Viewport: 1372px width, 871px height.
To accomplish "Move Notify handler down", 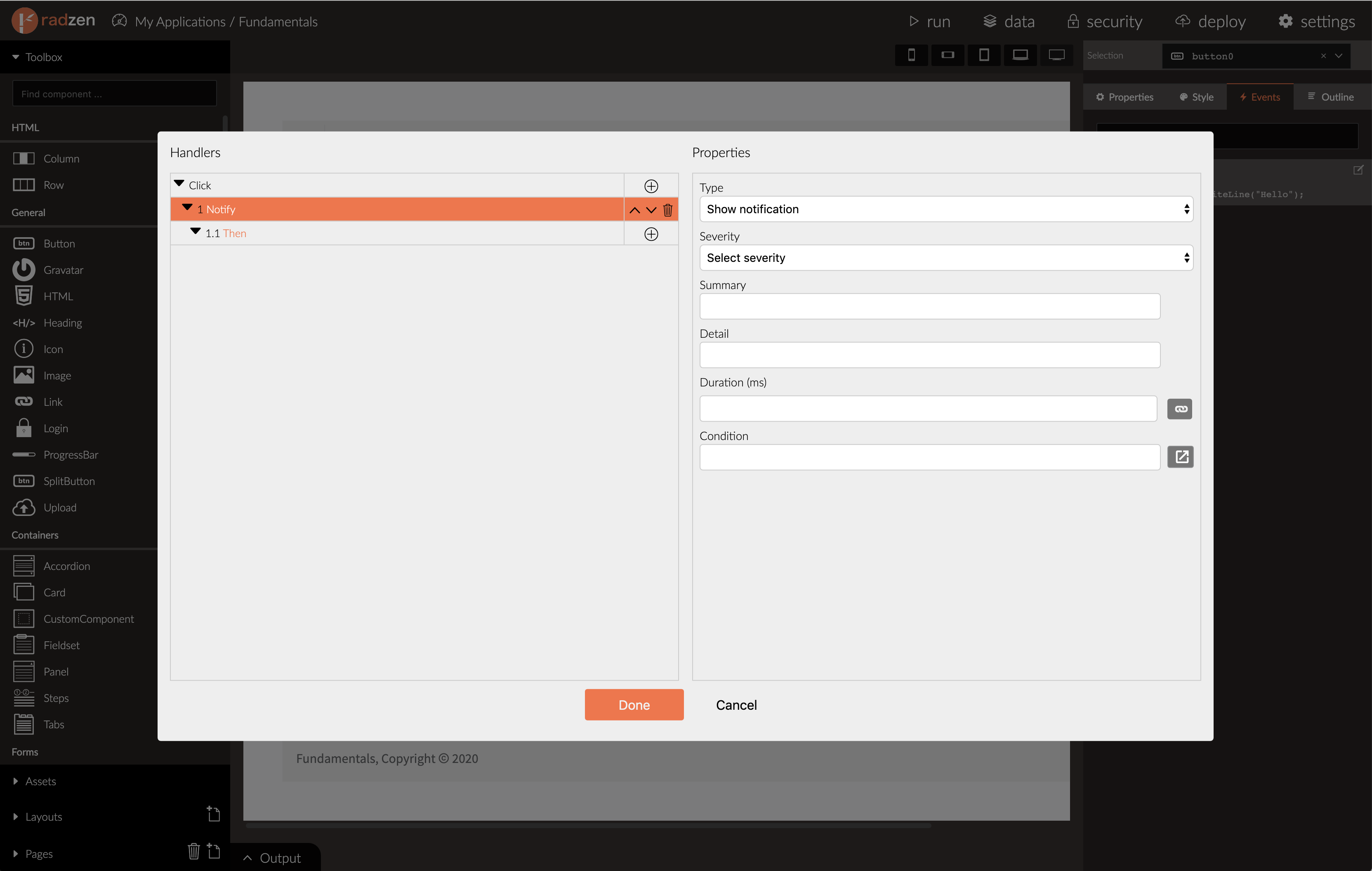I will click(651, 210).
